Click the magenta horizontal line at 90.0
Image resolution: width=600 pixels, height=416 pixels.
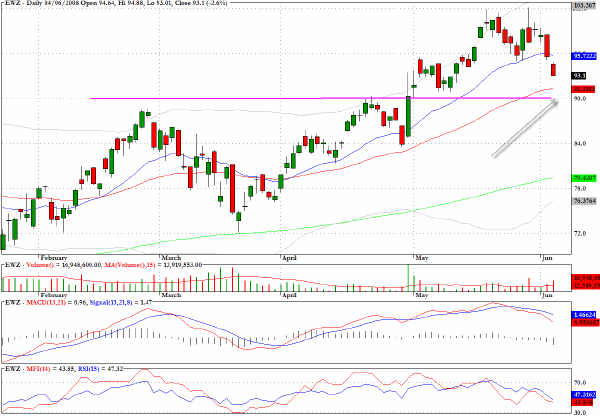coord(321,98)
